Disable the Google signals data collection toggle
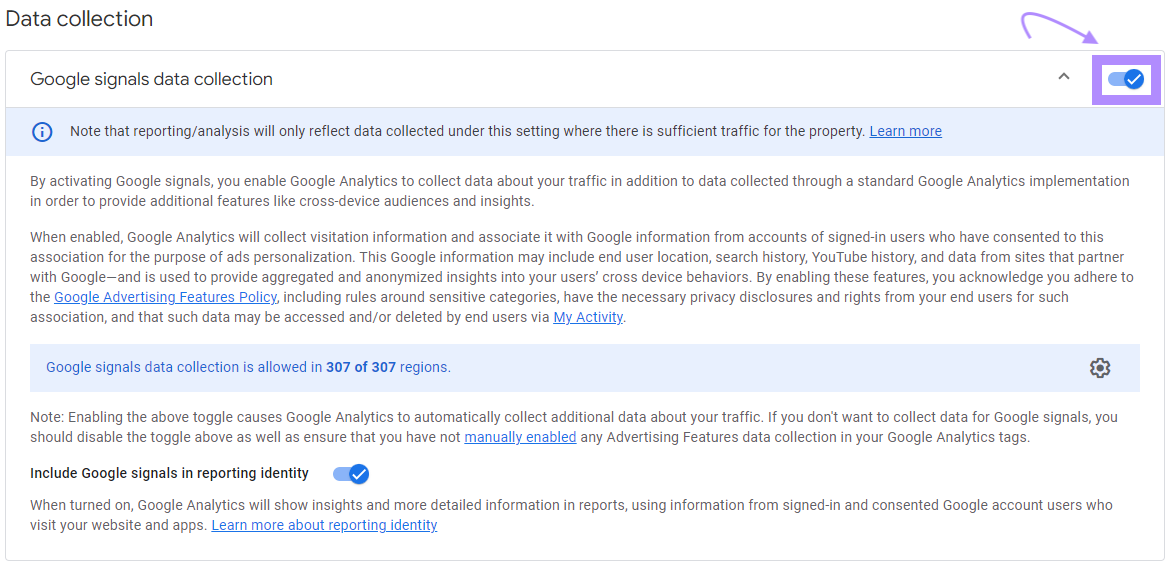The width and height of the screenshot is (1173, 577). tap(1126, 79)
